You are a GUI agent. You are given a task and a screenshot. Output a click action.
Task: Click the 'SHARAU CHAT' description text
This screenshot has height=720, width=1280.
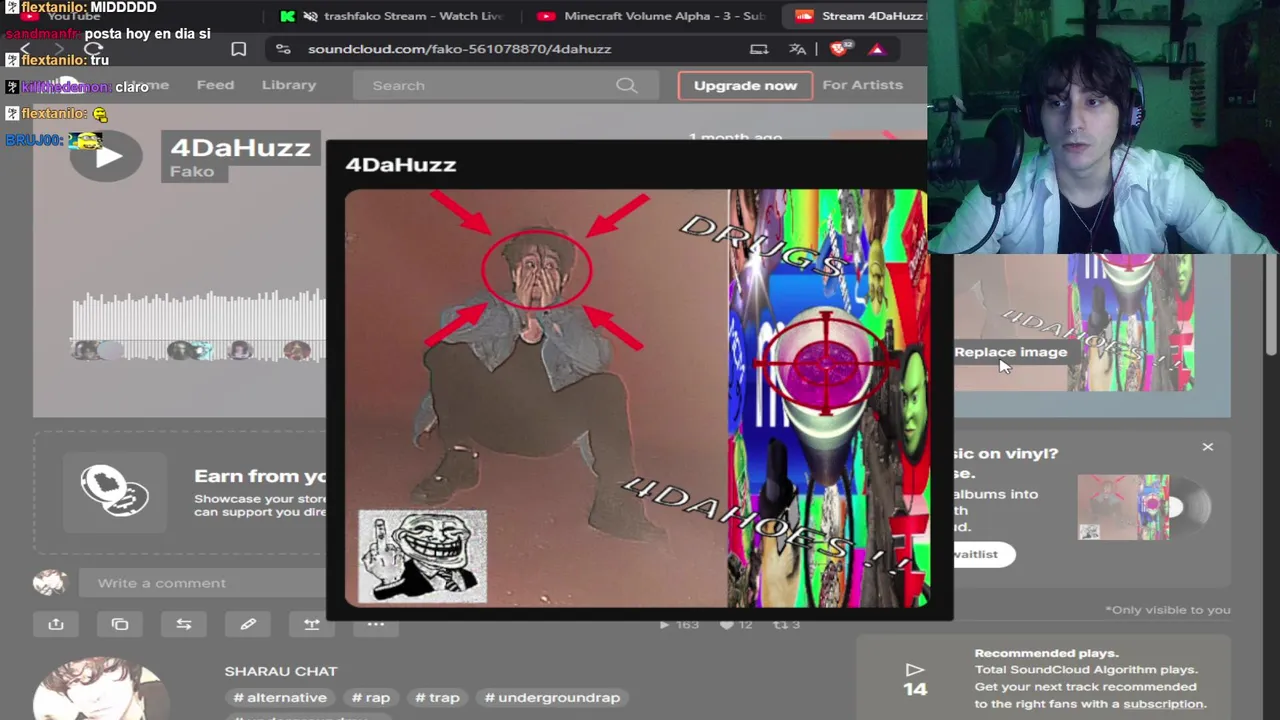(x=281, y=671)
